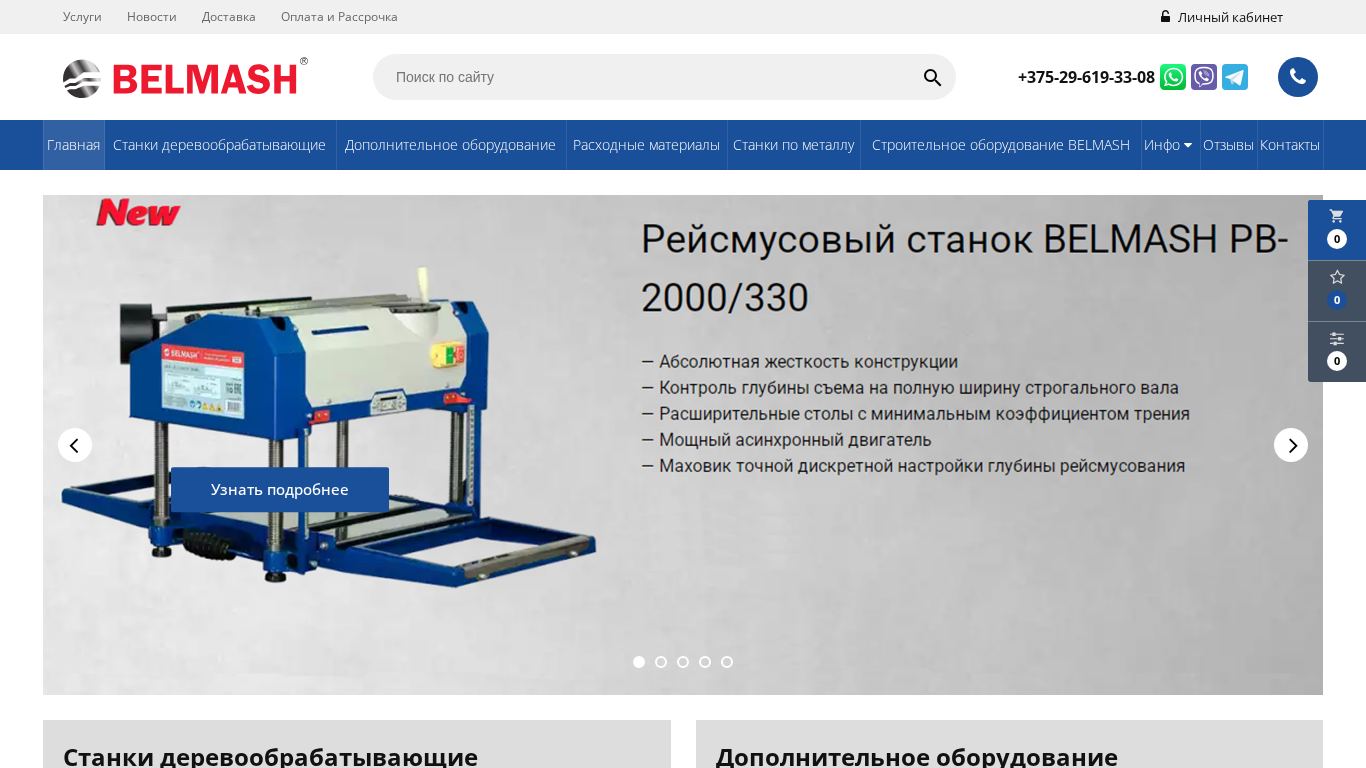1366x768 pixels.
Task: Select the second slider dot
Action: 661,662
